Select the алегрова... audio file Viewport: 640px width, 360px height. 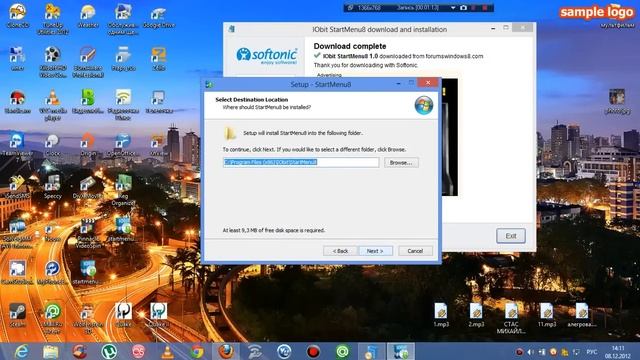tap(582, 314)
